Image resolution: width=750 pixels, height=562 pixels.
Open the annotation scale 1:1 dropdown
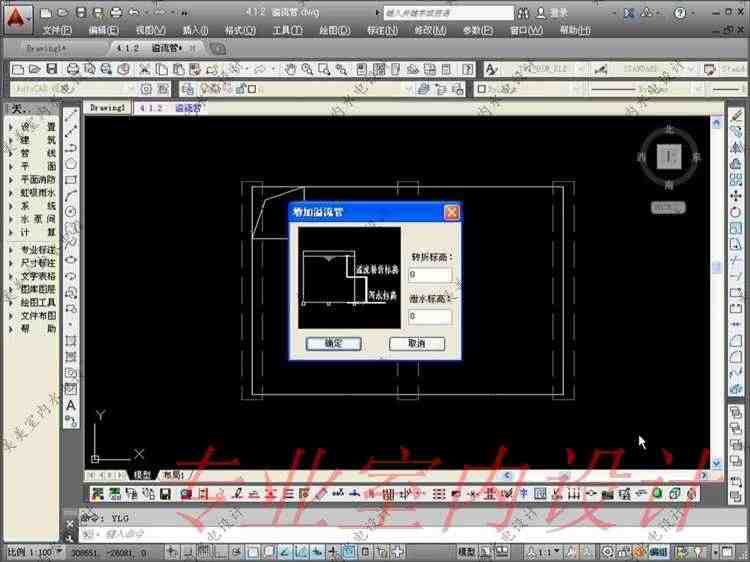(545, 552)
